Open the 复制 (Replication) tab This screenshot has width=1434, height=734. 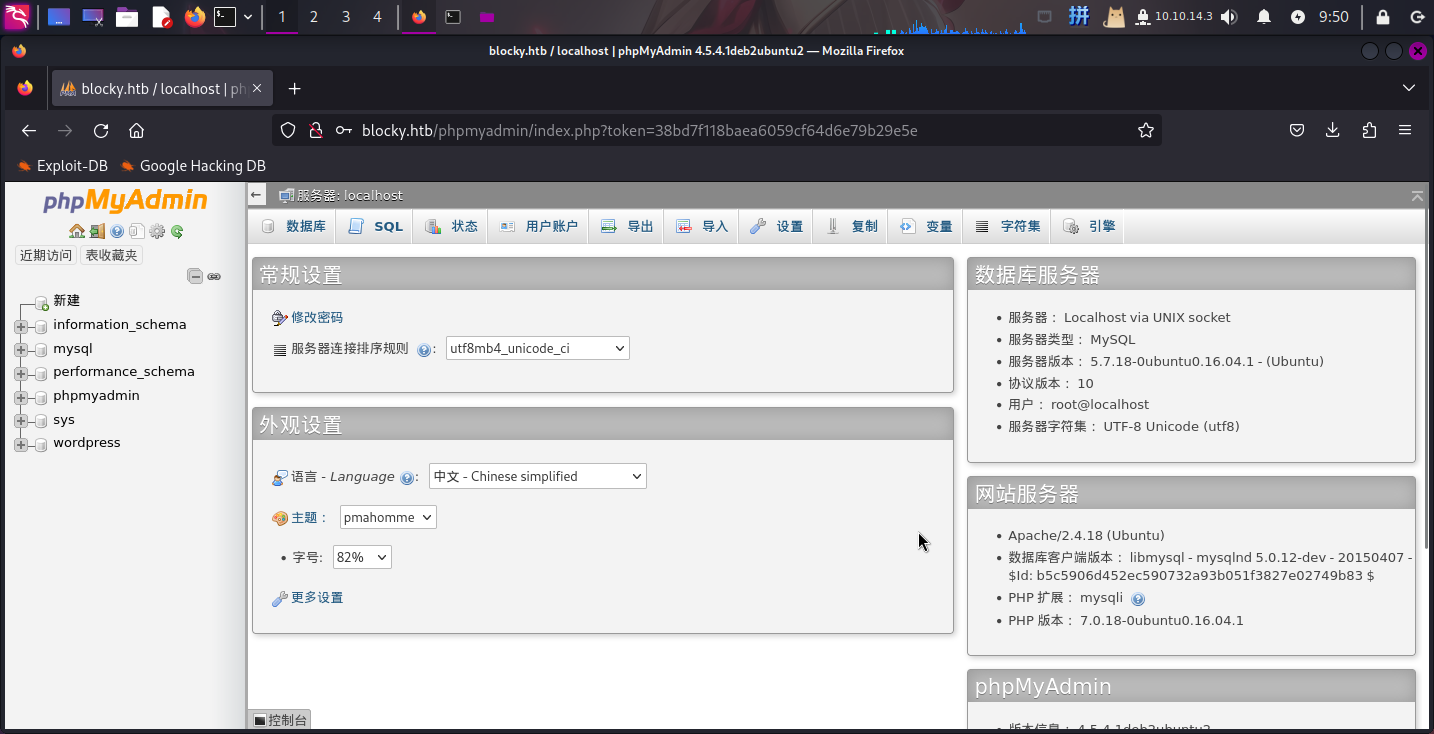pyautogui.click(x=851, y=226)
